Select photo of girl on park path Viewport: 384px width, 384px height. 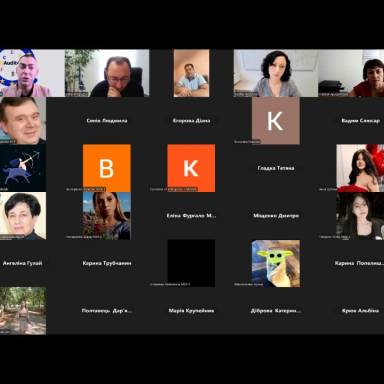(x=23, y=311)
